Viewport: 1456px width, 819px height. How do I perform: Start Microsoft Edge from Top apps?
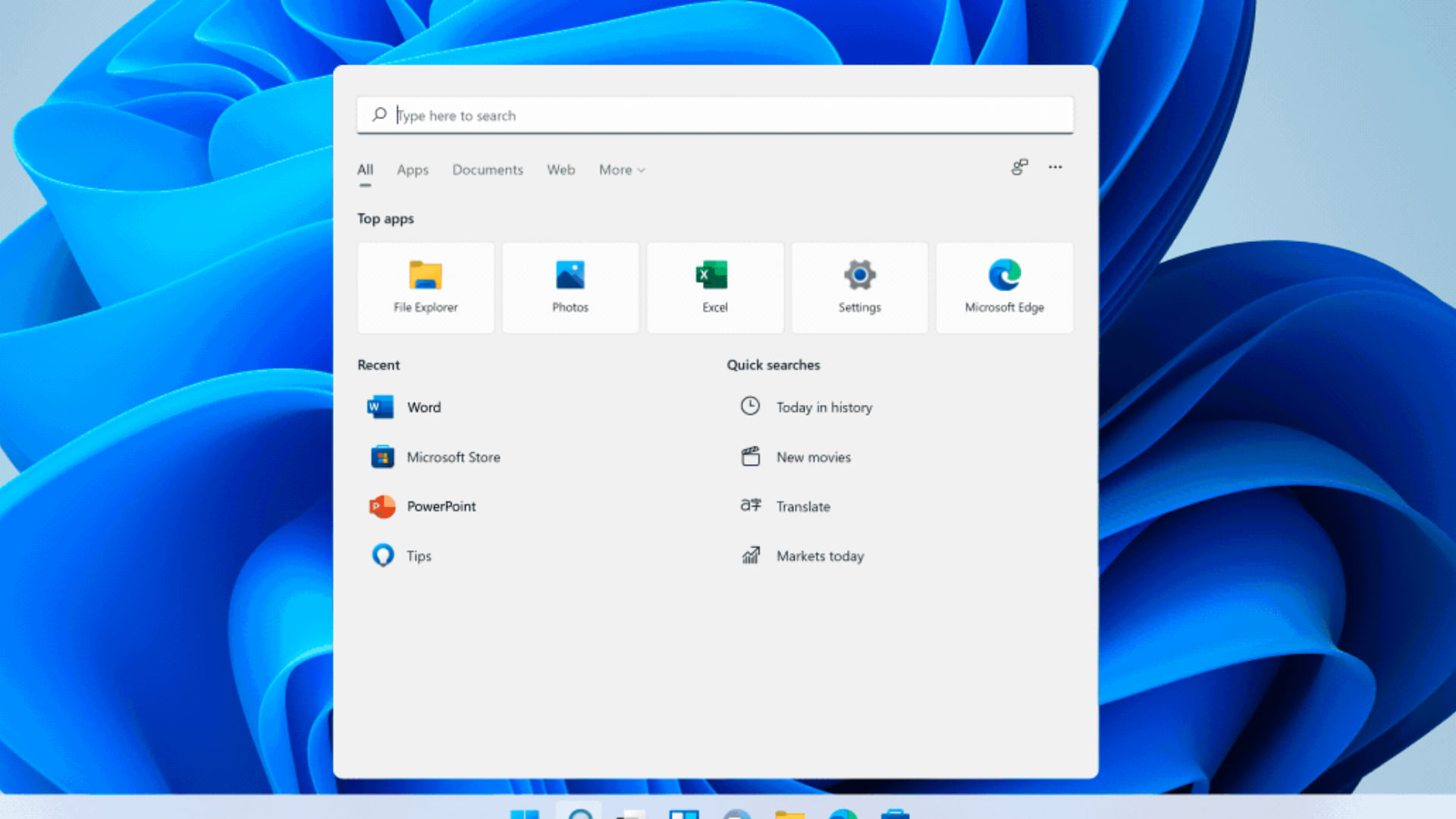[x=1004, y=287]
